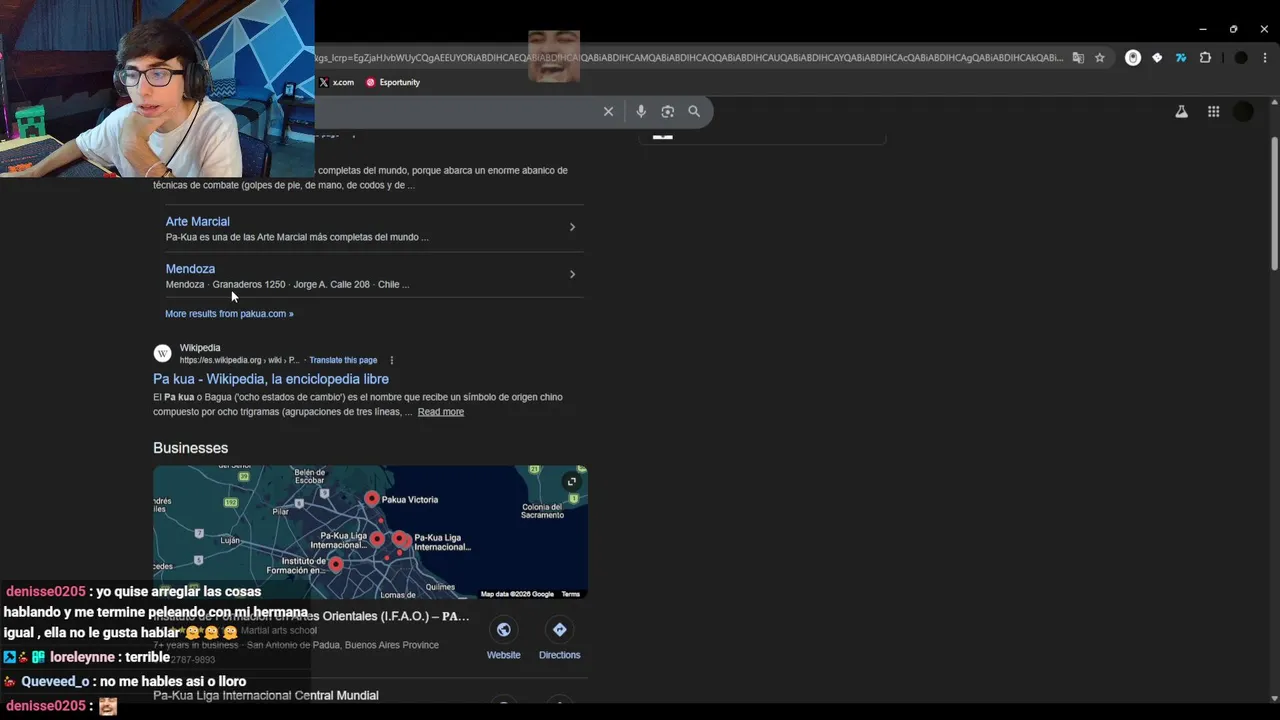Expand Arte Marcial row chevron

(572, 227)
